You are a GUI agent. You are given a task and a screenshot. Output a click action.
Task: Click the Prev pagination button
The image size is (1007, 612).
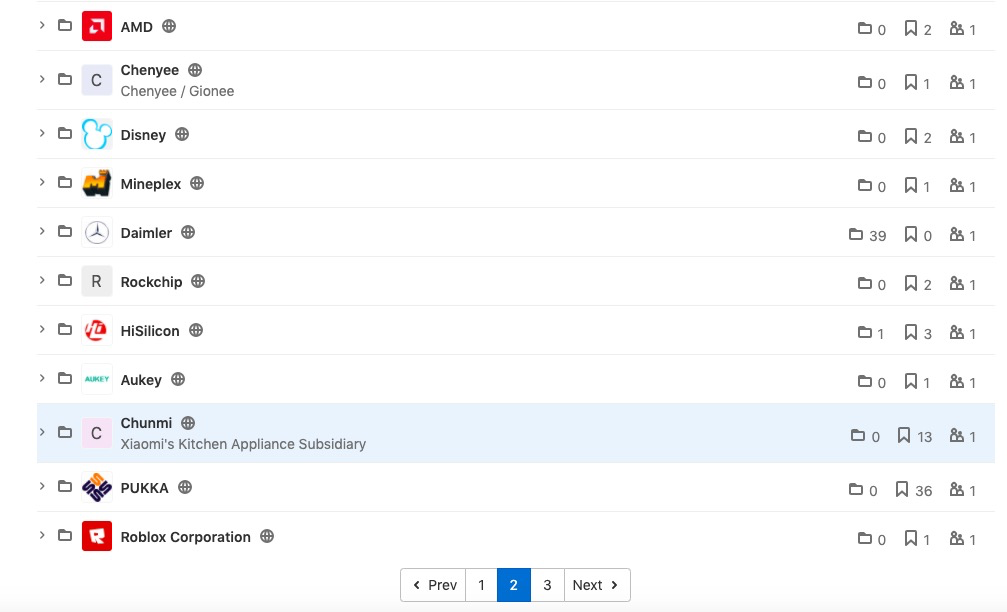(x=434, y=585)
